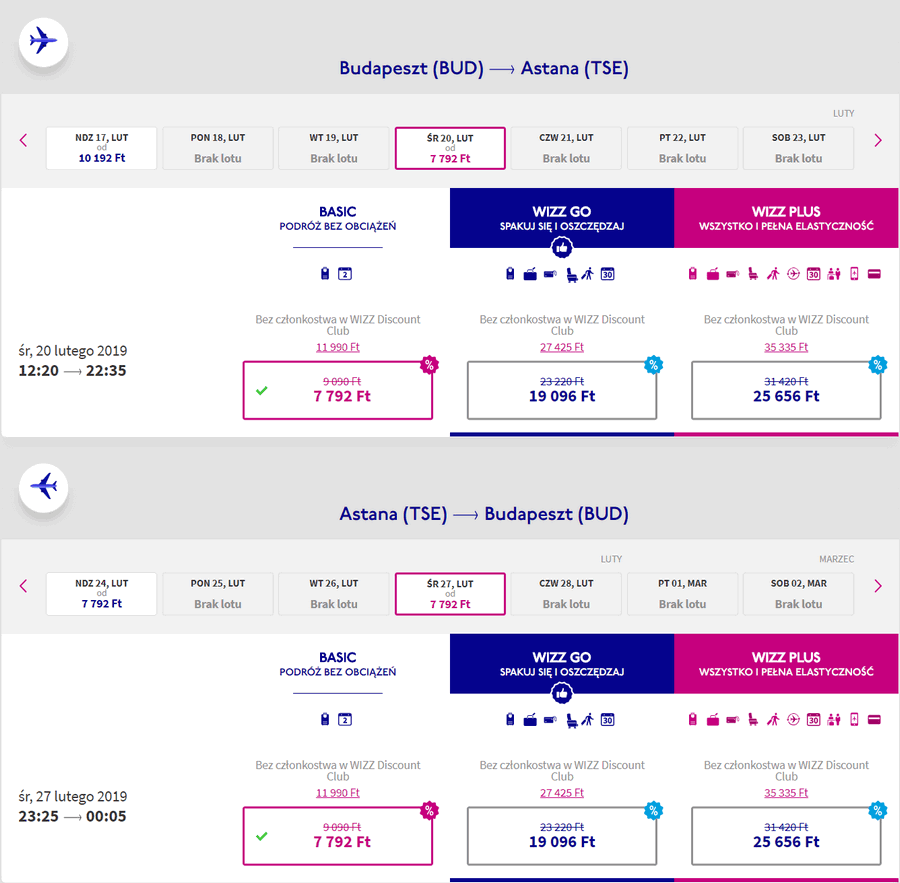
Task: Choose outbound date PON 18, LUT
Action: (x=218, y=148)
